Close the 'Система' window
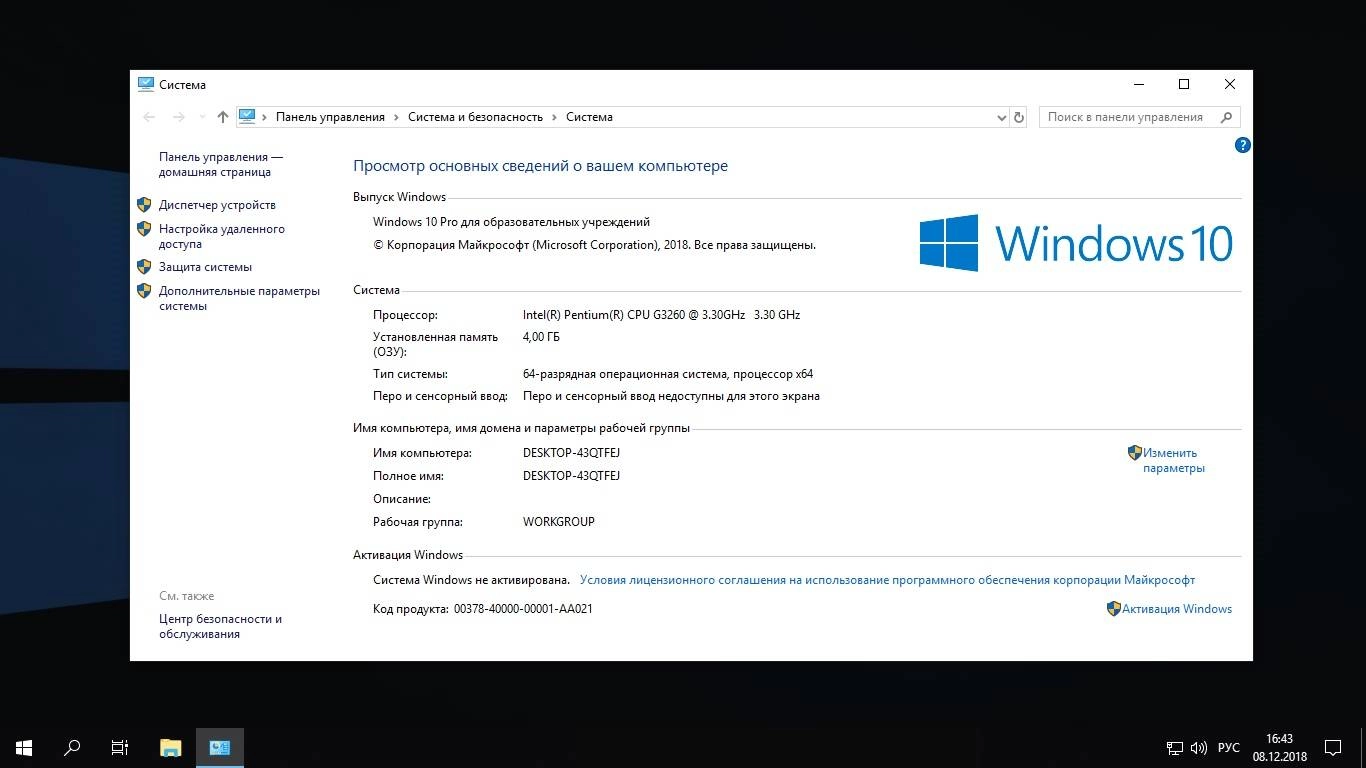 pos(1230,84)
